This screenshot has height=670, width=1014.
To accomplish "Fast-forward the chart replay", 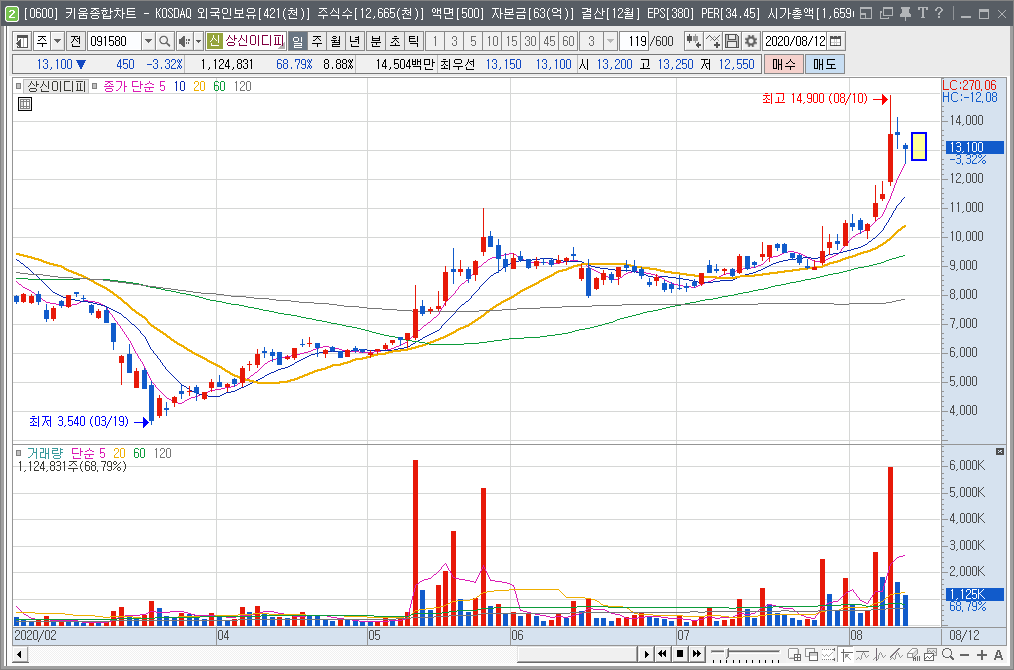I will point(696,654).
